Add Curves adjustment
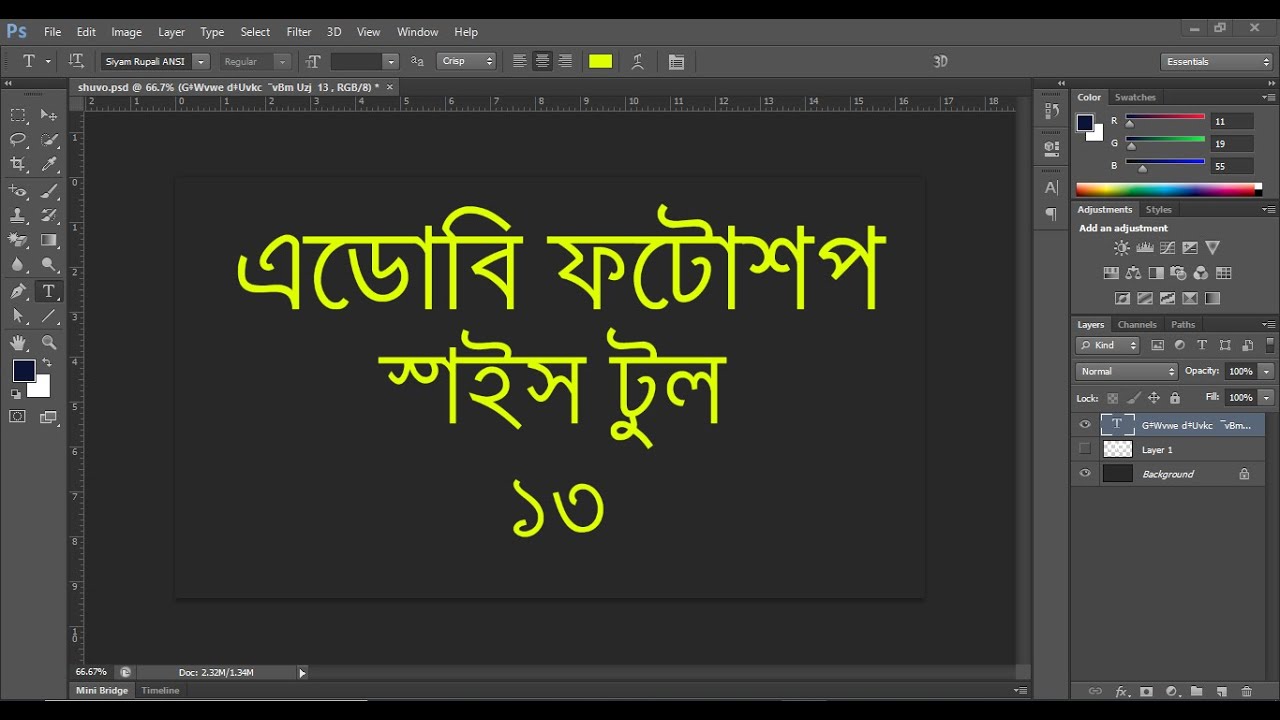The width and height of the screenshot is (1280, 720). coord(1167,248)
